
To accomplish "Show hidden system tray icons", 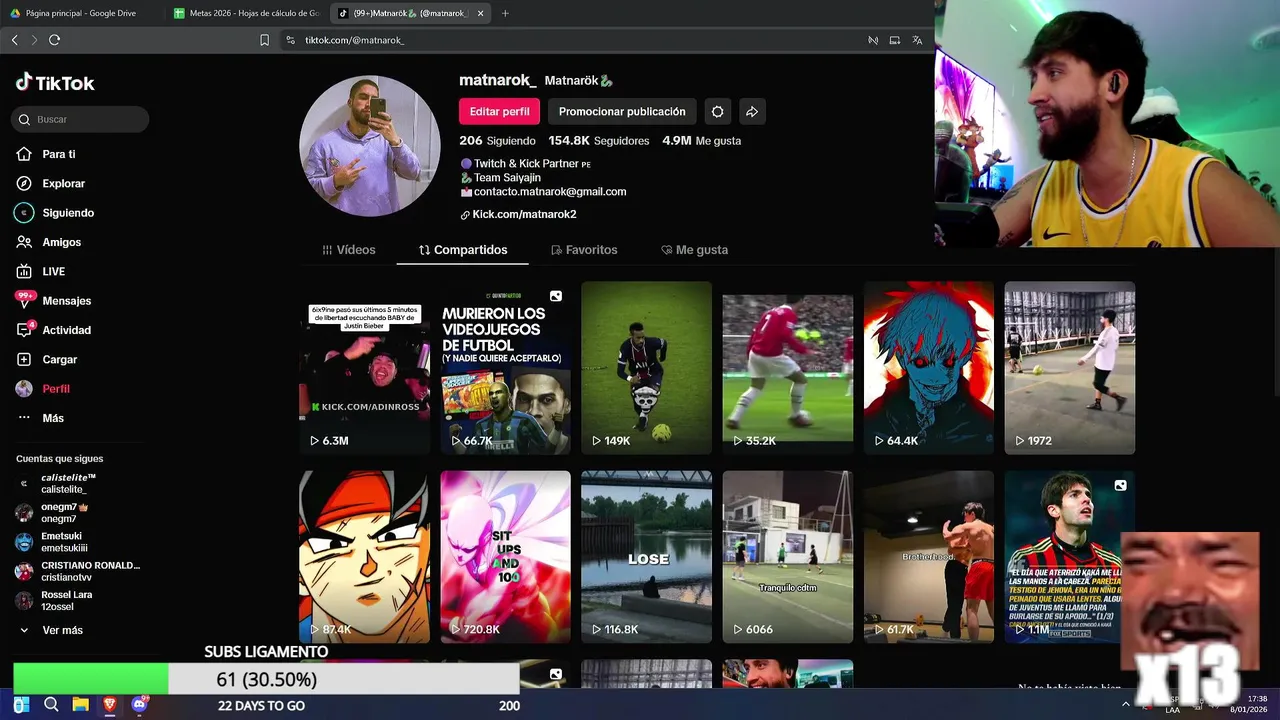I will pyautogui.click(x=1126, y=704).
